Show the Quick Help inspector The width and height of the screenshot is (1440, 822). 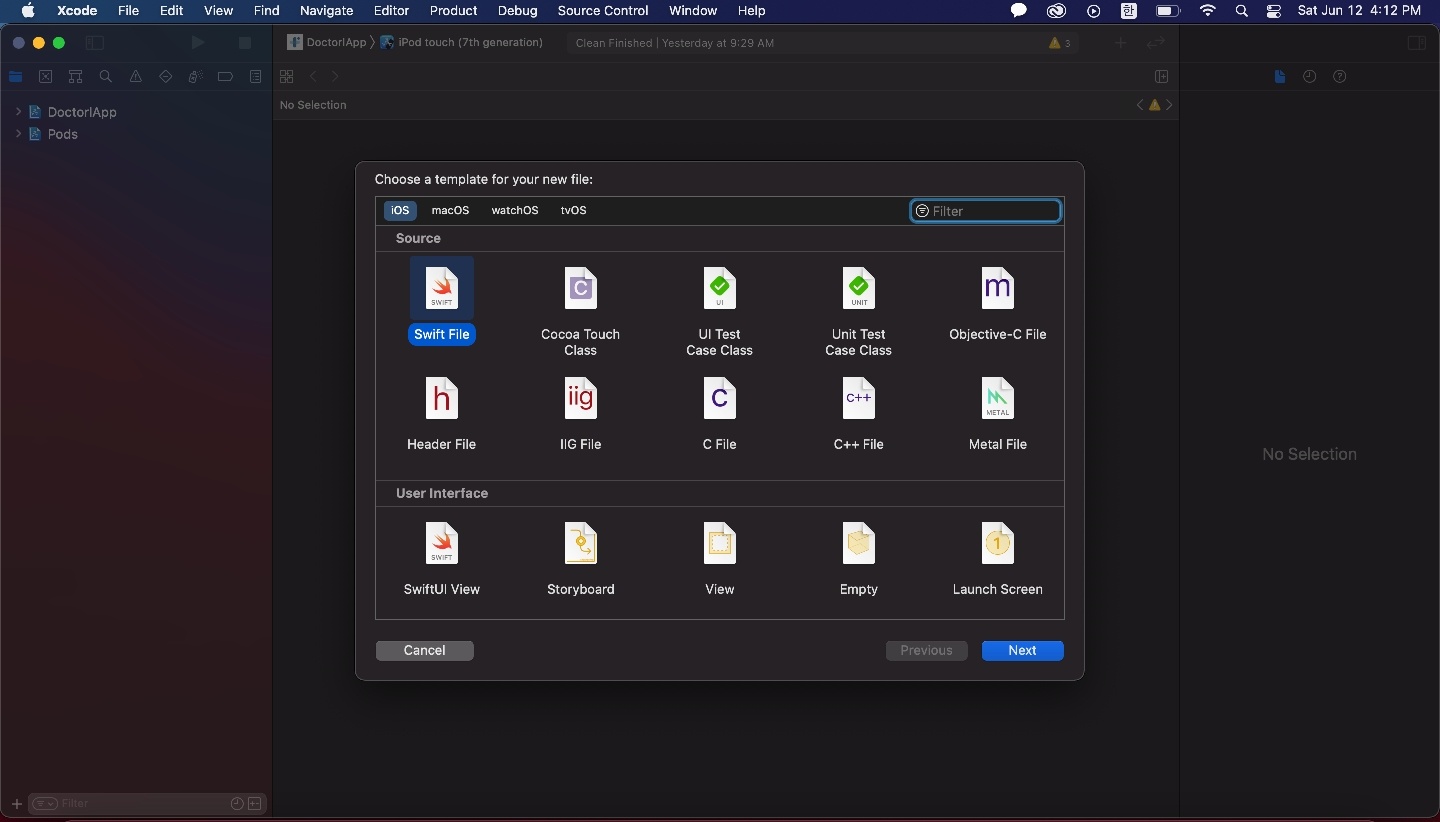1340,77
